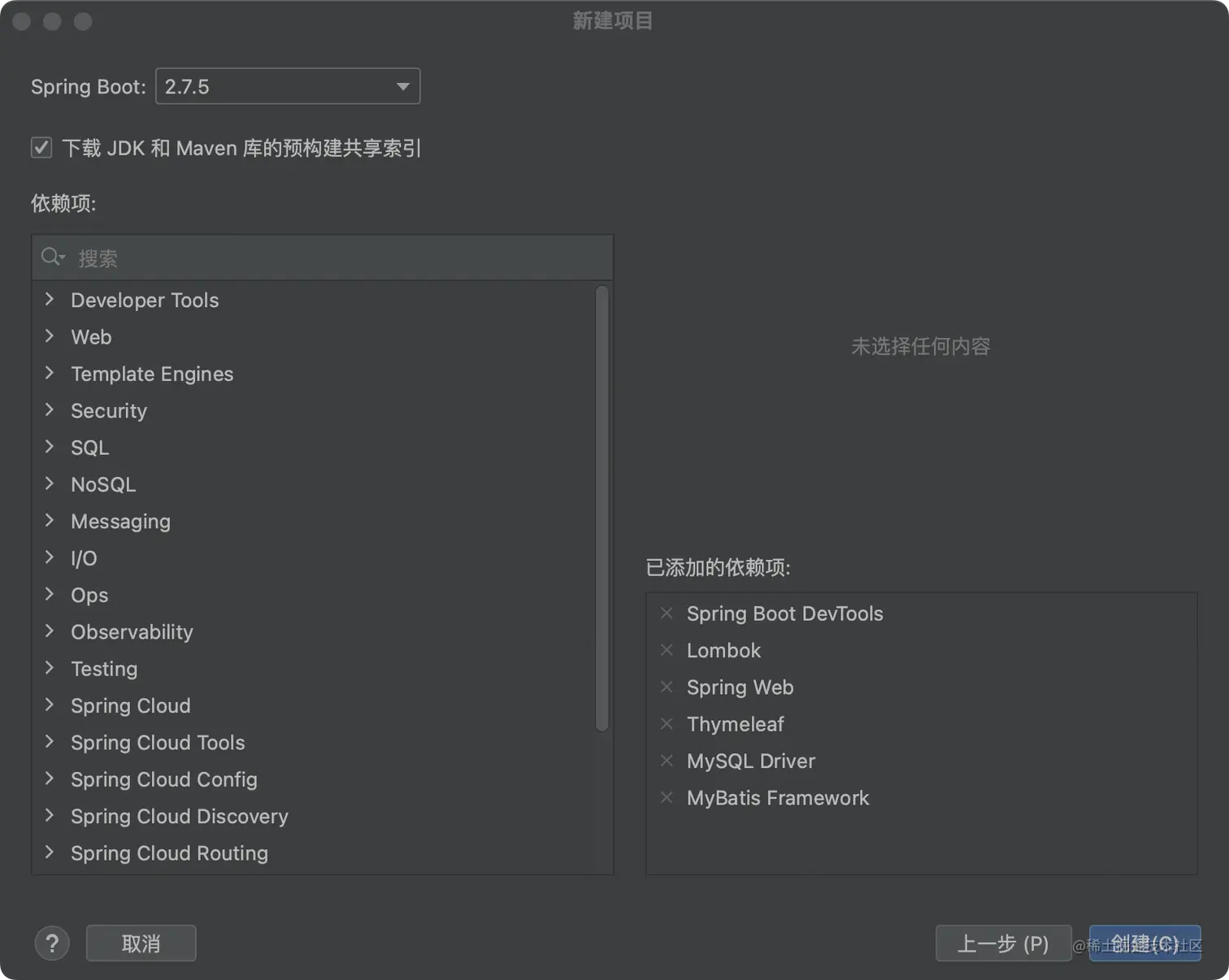Open help with the question mark button

click(52, 943)
